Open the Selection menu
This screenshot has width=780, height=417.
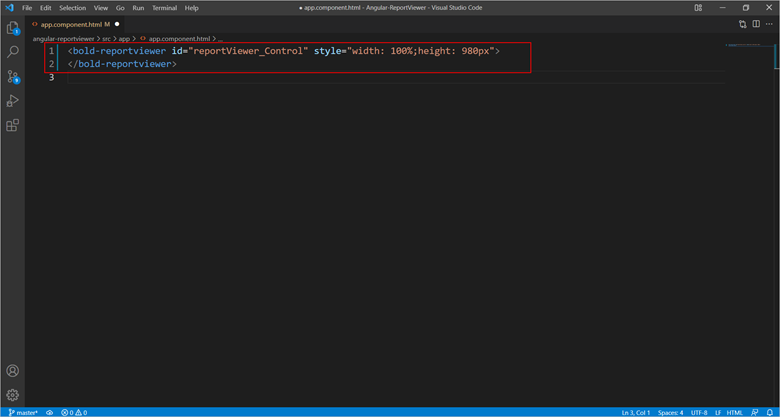click(x=73, y=8)
